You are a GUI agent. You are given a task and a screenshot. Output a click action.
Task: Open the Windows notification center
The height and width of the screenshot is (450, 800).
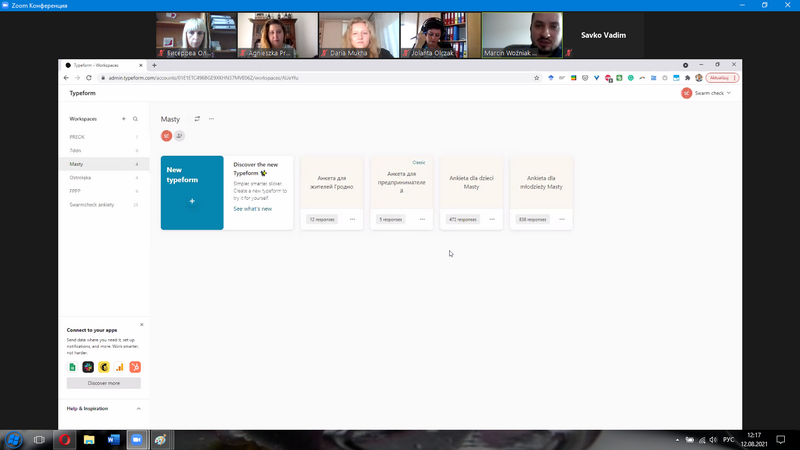click(x=781, y=440)
